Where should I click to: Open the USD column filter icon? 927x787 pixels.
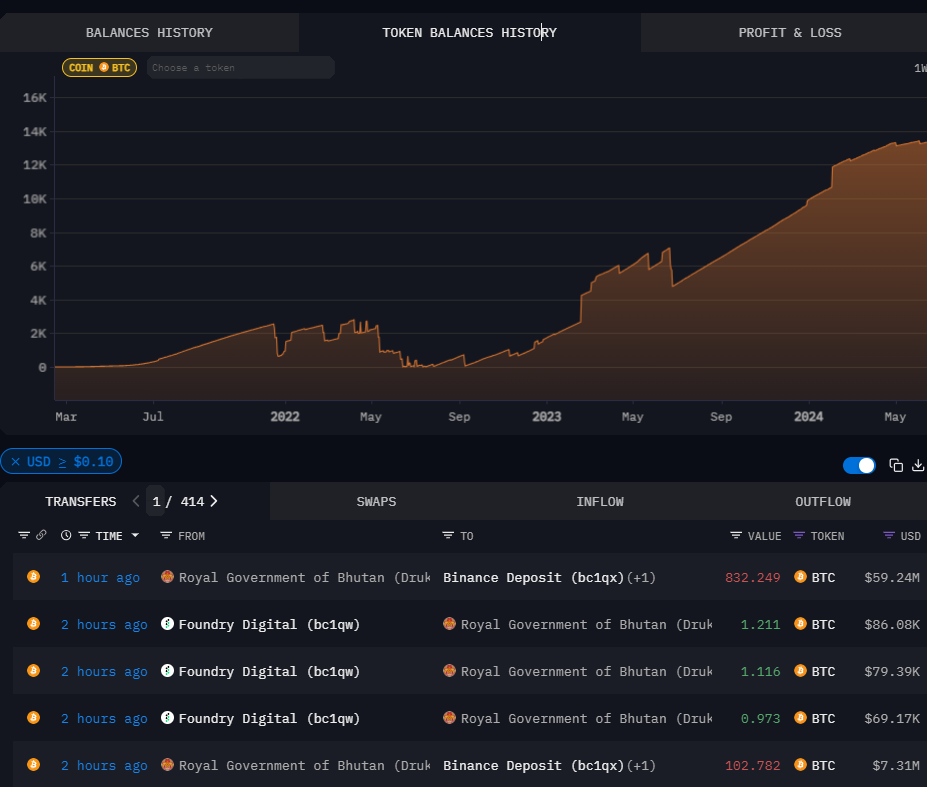tap(889, 536)
